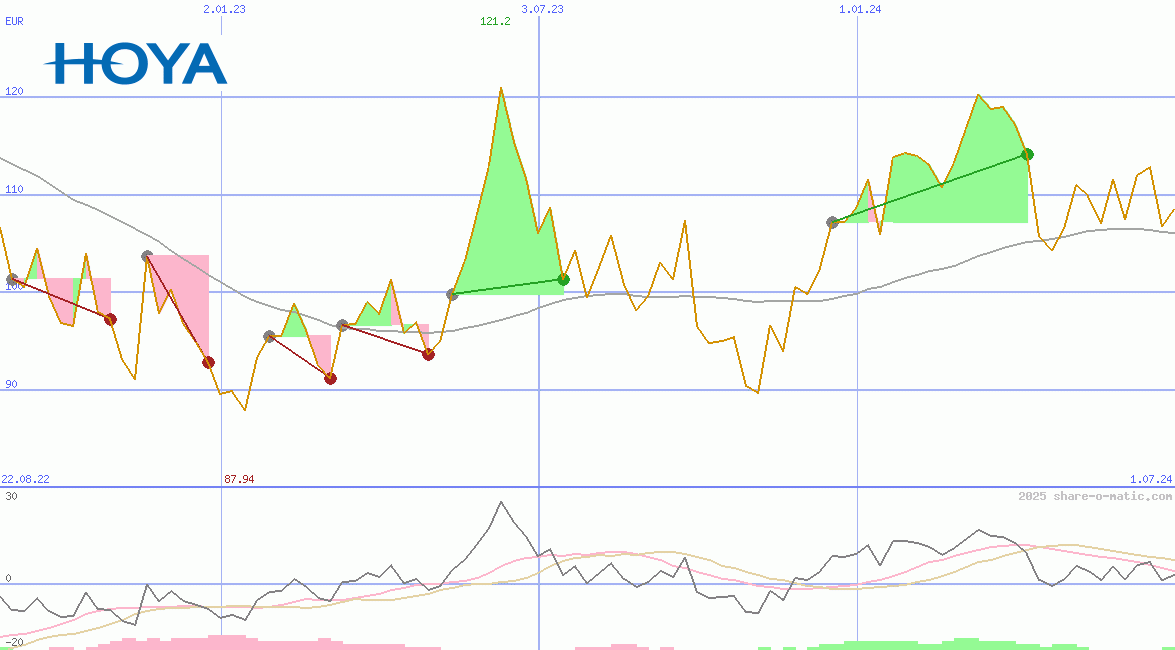Click the 90 price axis label

point(11,385)
